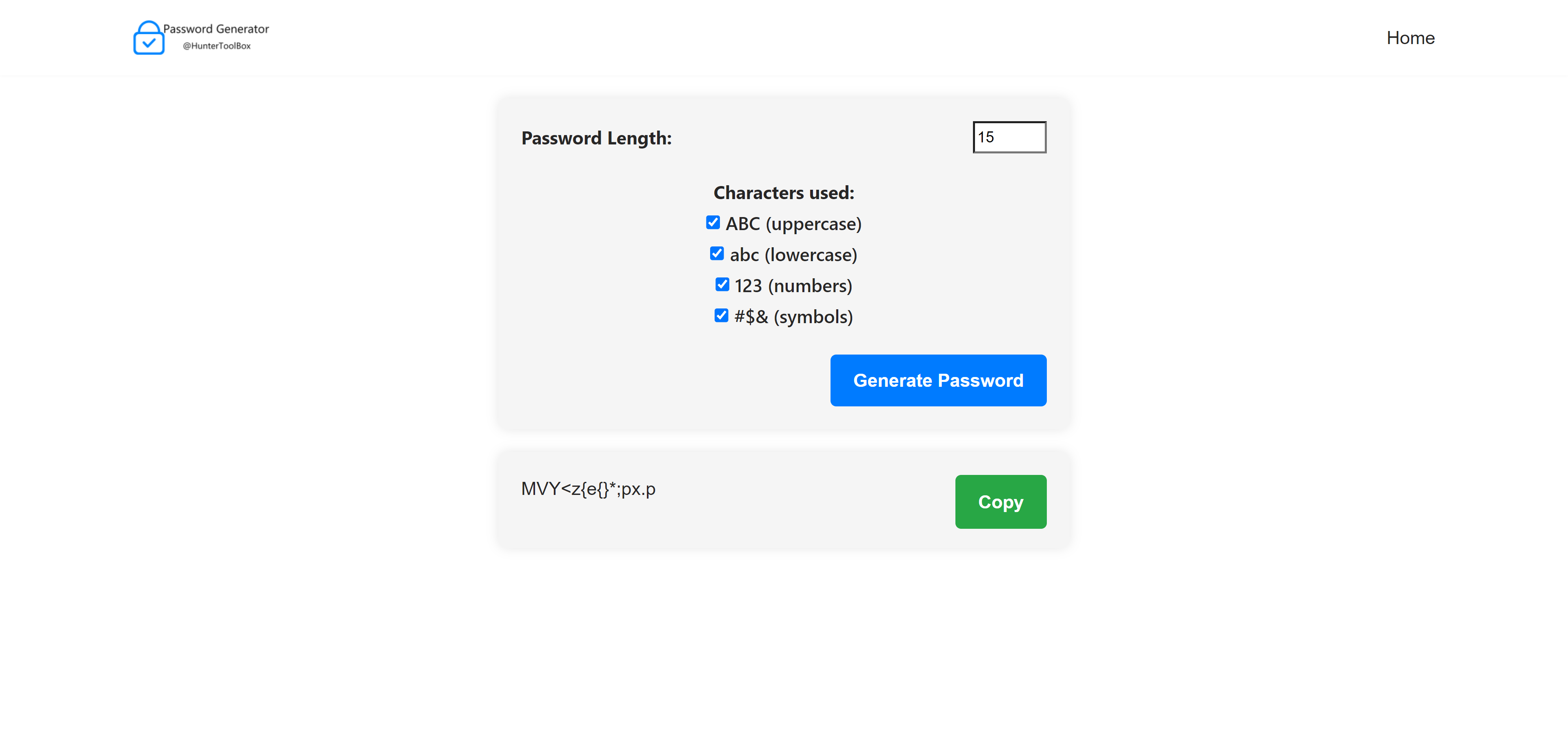
Task: Click the "abc (lowercase)" label text
Action: click(793, 255)
